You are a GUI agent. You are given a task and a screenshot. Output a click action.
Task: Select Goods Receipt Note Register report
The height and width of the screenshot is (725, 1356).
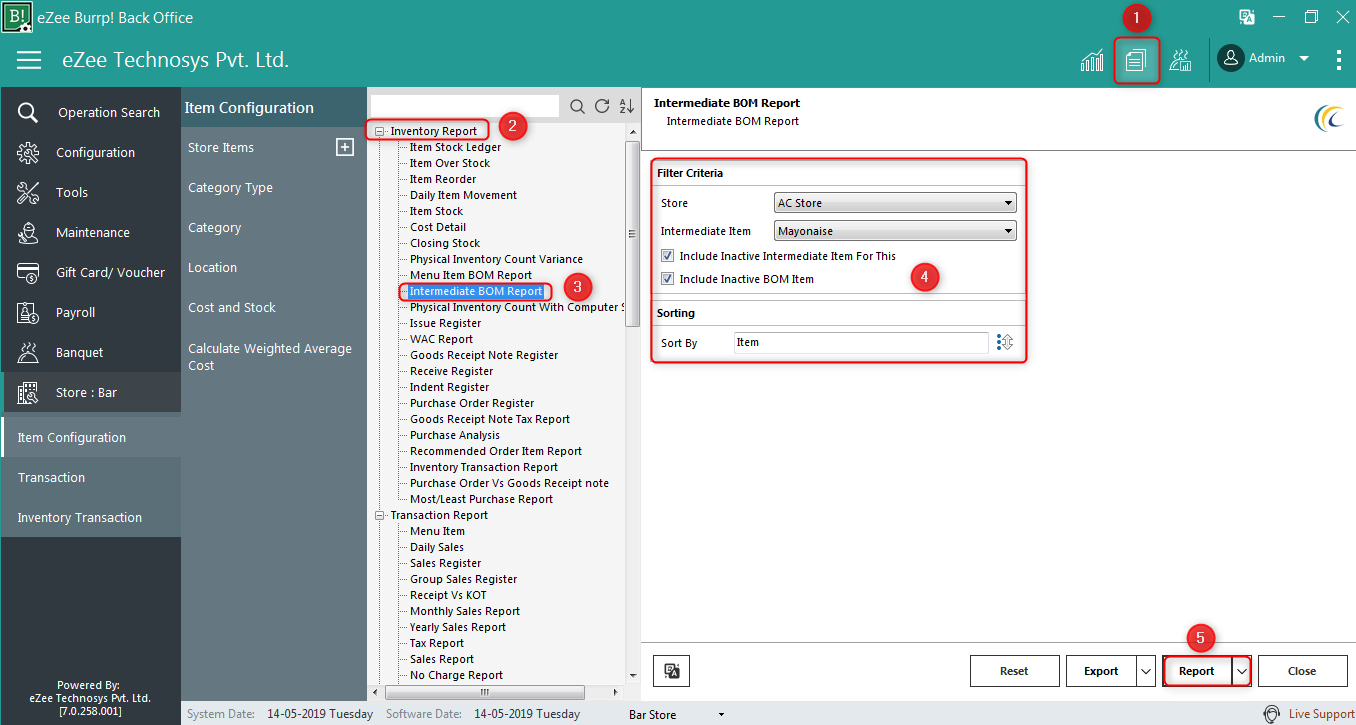[484, 355]
